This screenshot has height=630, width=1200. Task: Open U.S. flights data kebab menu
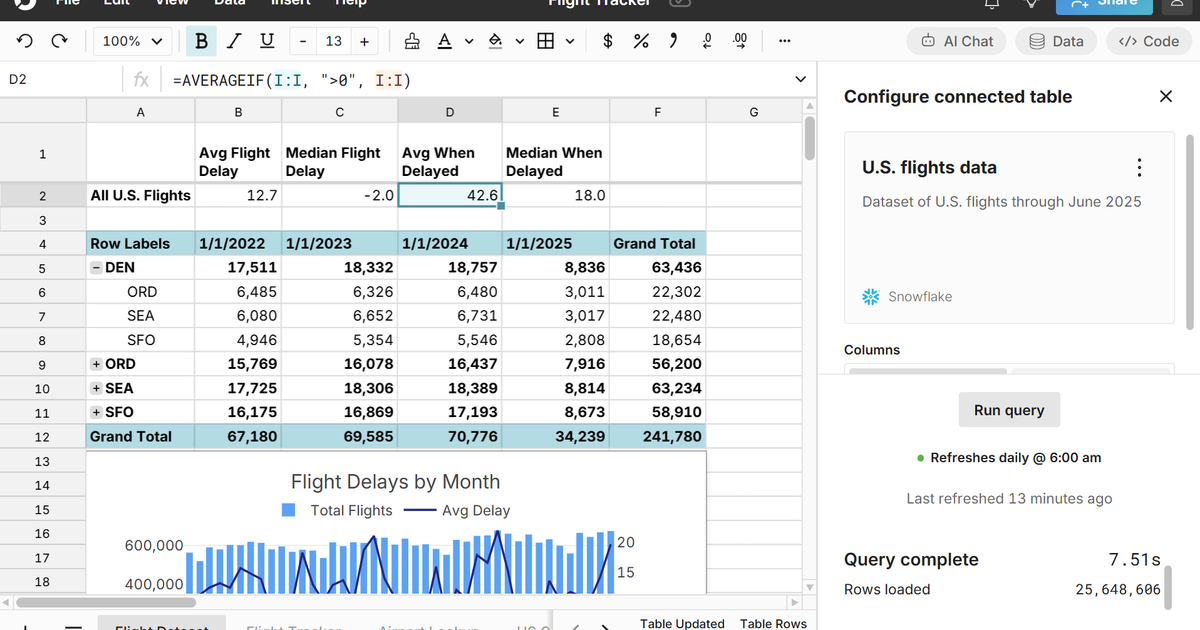pos(1139,168)
